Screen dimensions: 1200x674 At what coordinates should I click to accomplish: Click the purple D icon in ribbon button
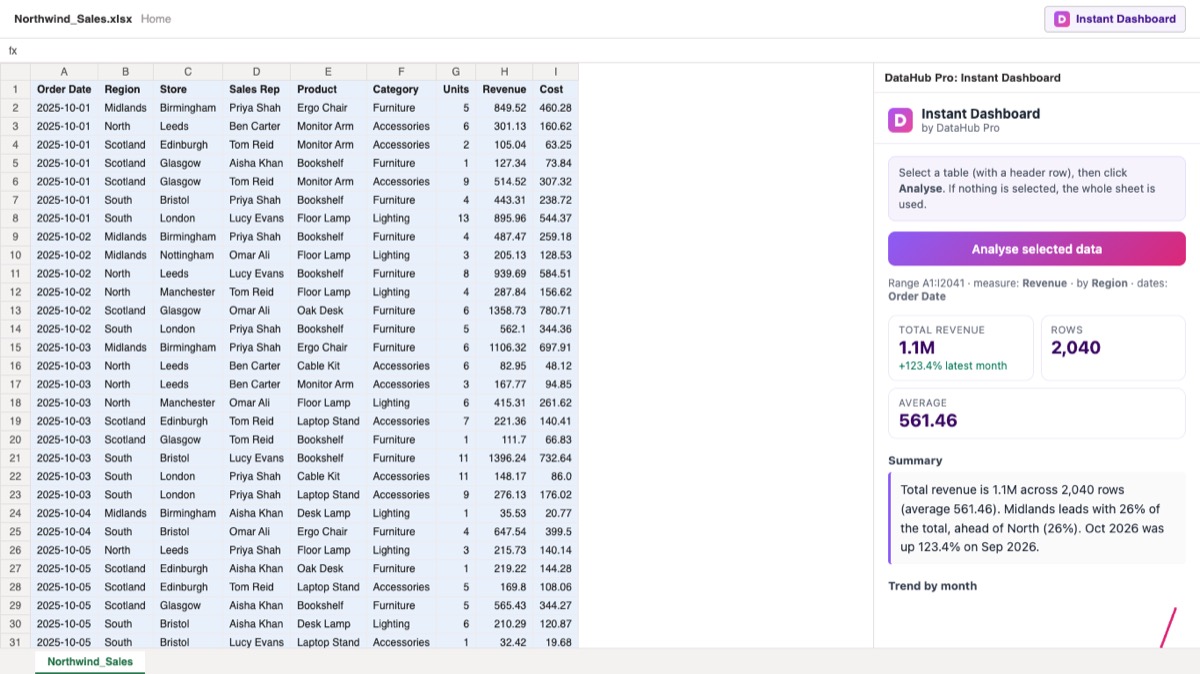click(1062, 19)
